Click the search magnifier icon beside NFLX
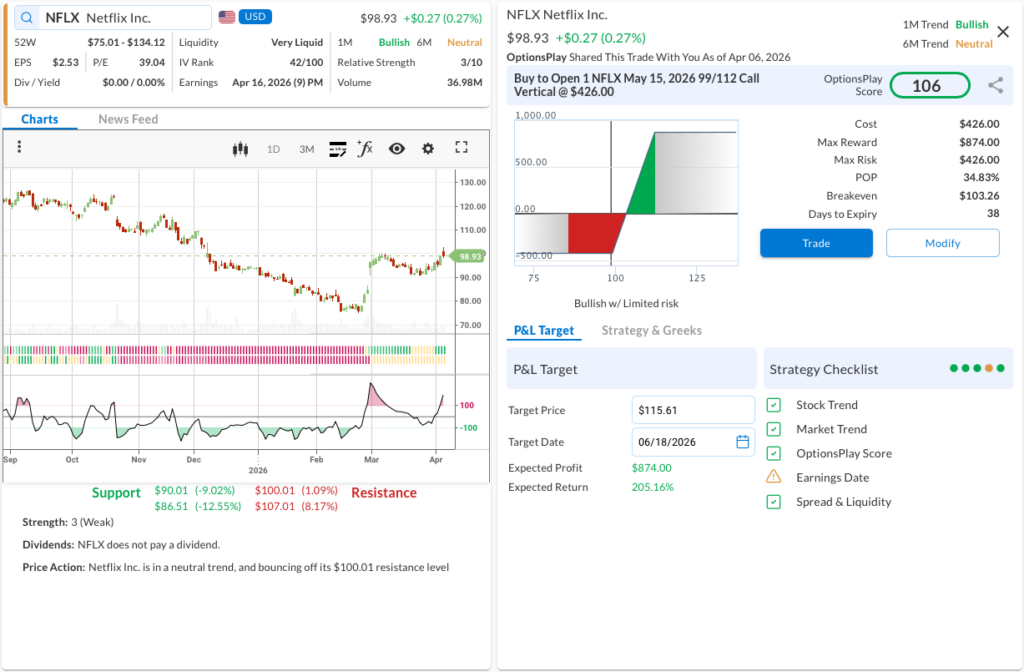 (26, 18)
